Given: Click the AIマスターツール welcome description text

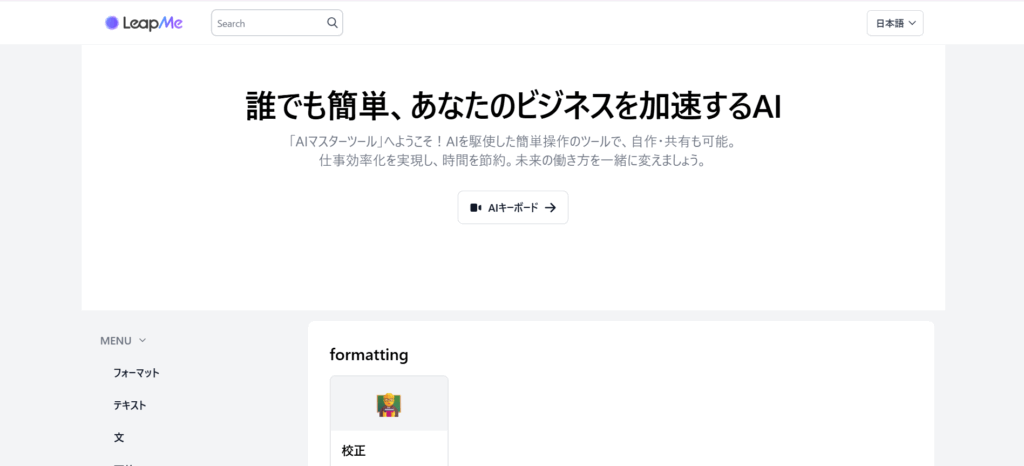Looking at the screenshot, I should click(x=513, y=151).
